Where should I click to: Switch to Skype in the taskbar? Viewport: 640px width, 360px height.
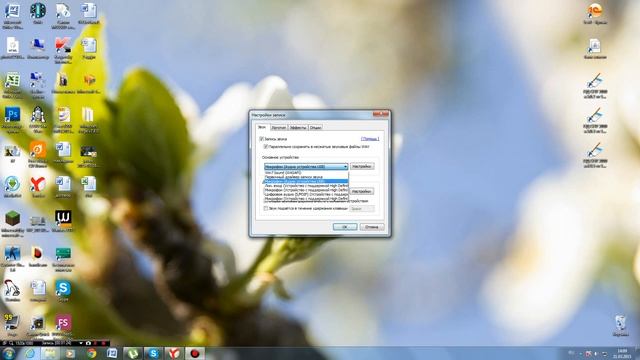153,353
